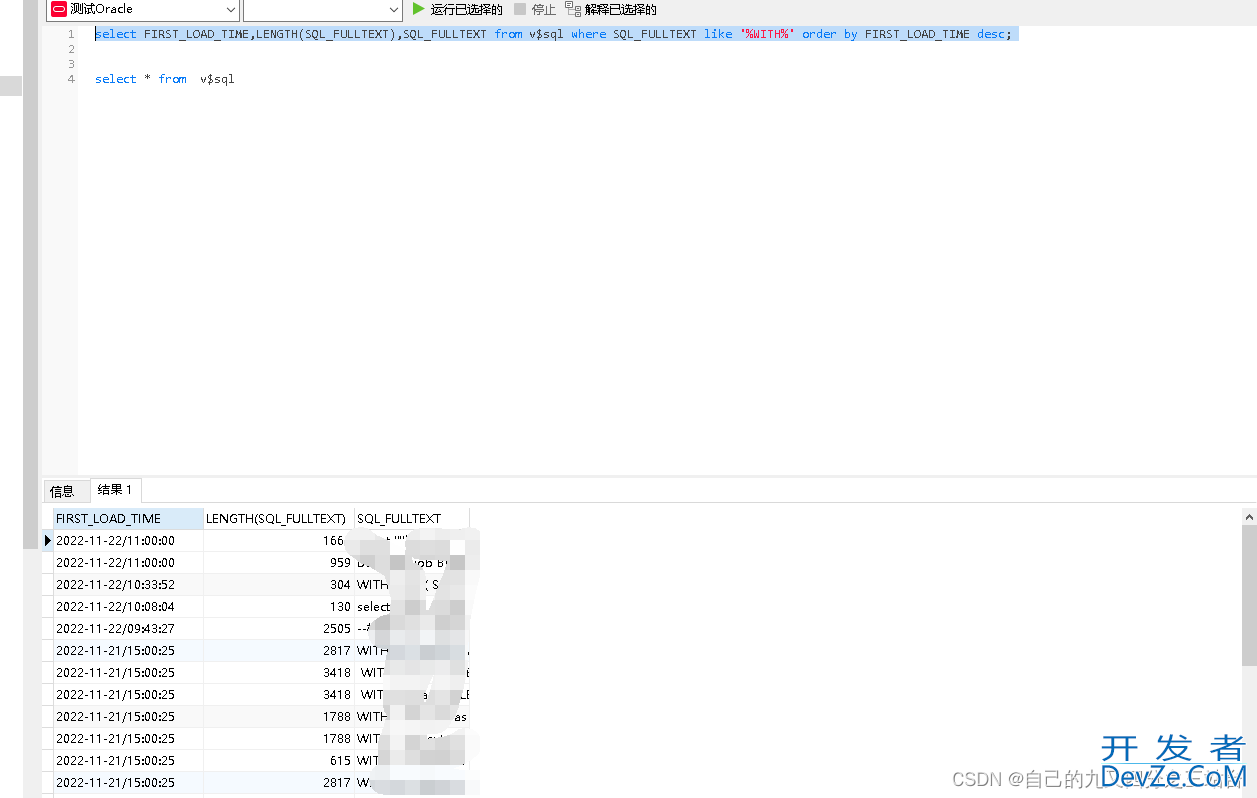The height and width of the screenshot is (798, 1257).
Task: Select the length cell 615
Action: pyautogui.click(x=279, y=761)
